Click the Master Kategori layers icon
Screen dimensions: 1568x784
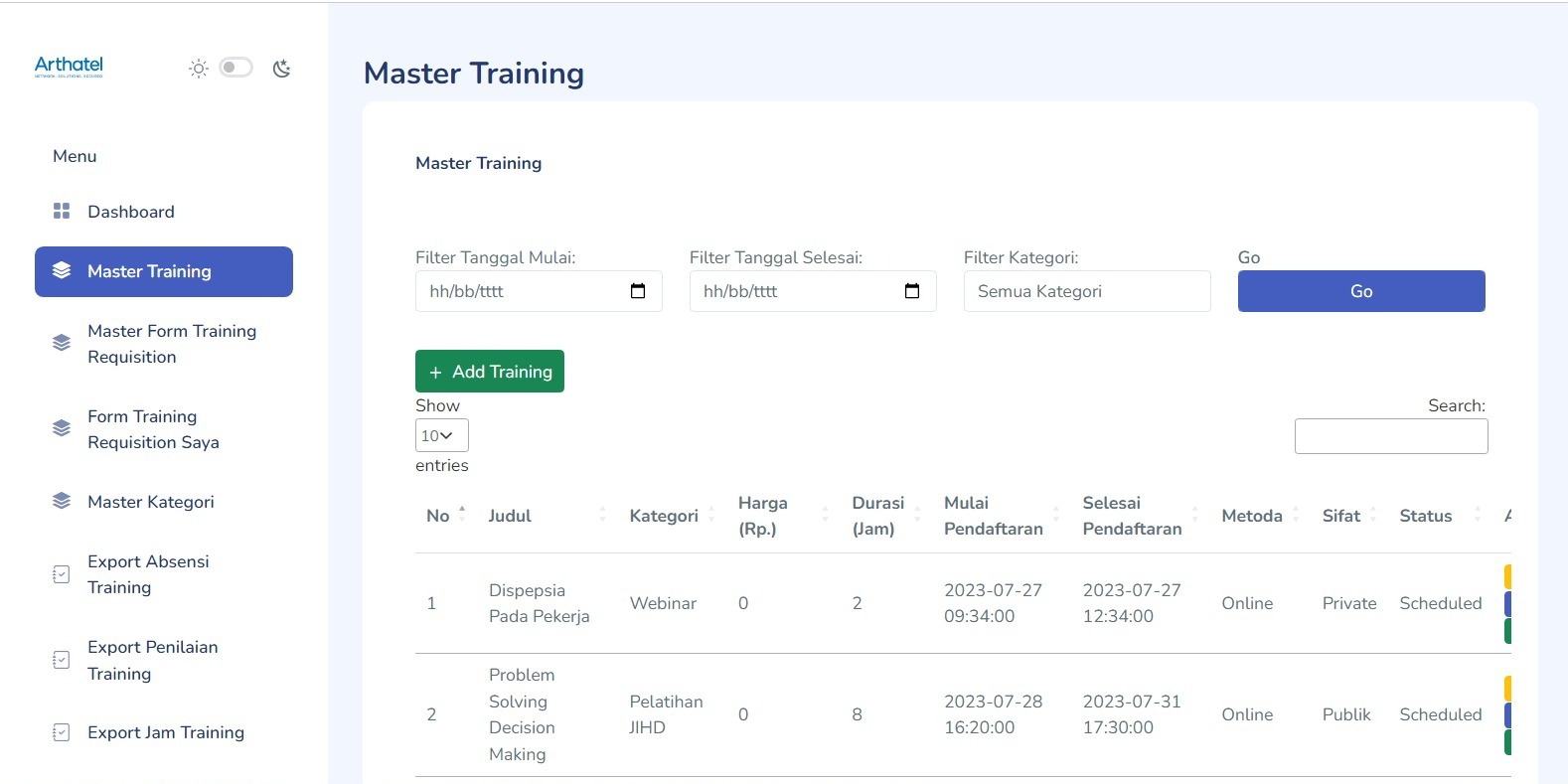click(62, 501)
